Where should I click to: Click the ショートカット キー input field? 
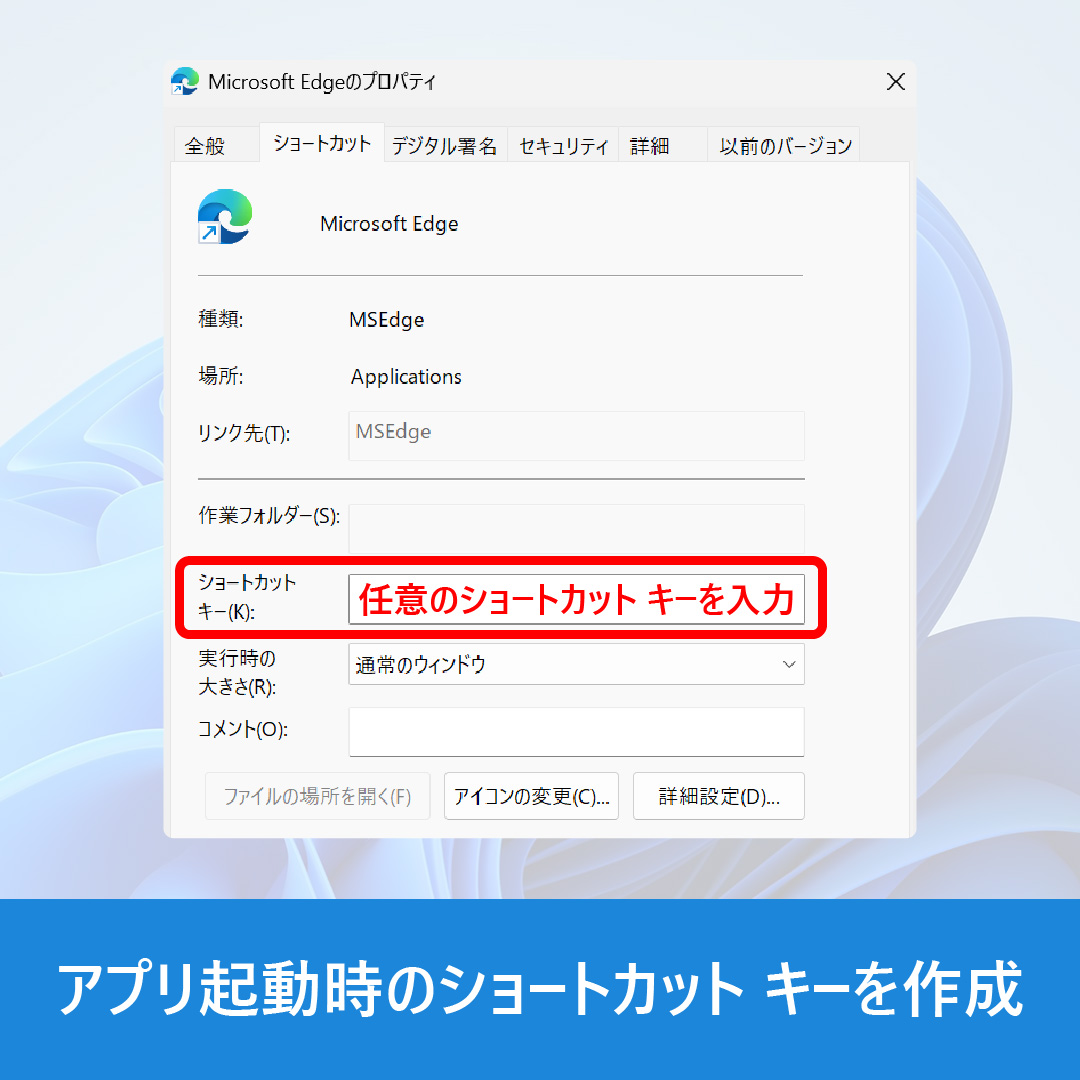click(x=577, y=599)
